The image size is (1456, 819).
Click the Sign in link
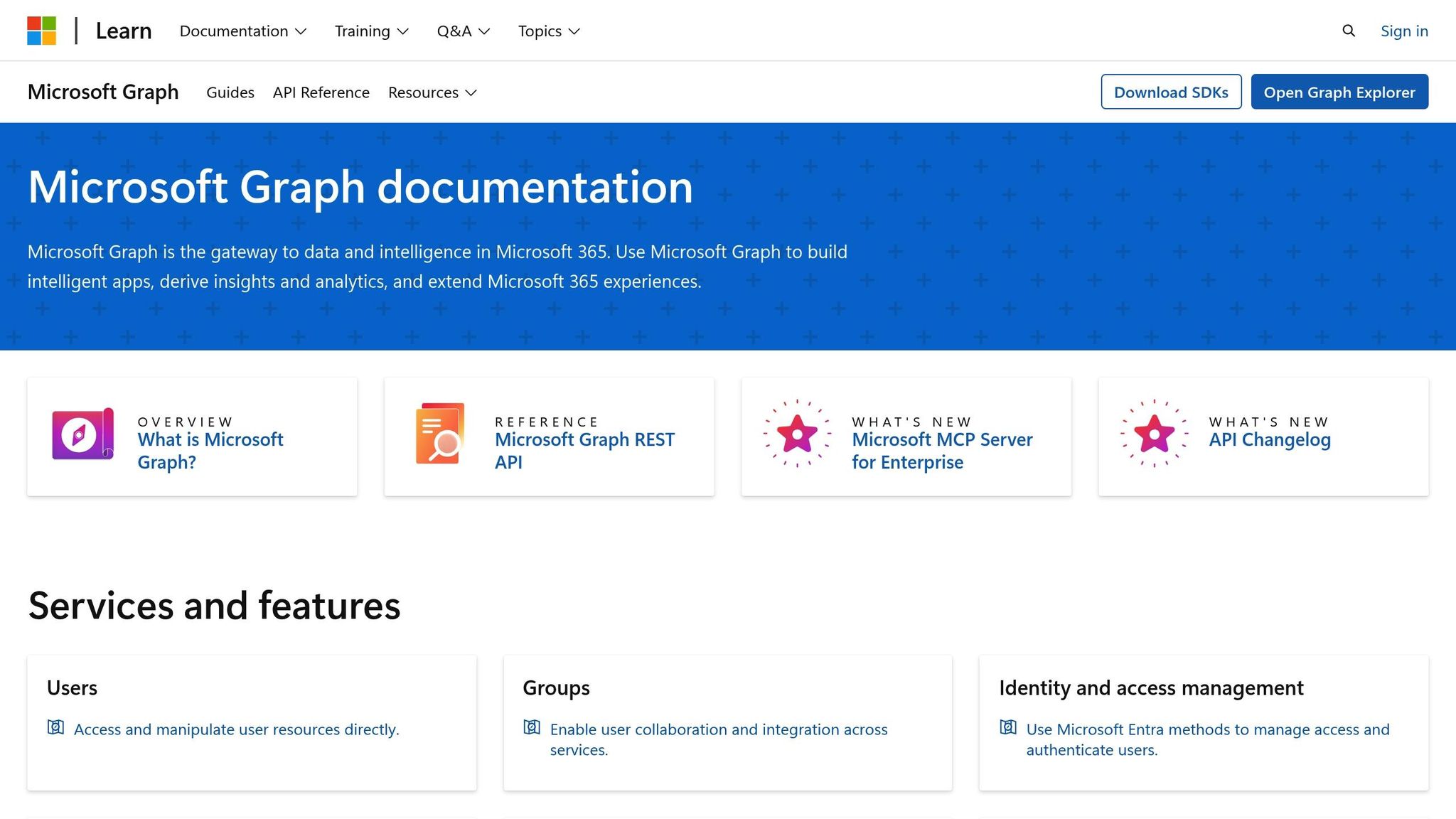(x=1404, y=31)
